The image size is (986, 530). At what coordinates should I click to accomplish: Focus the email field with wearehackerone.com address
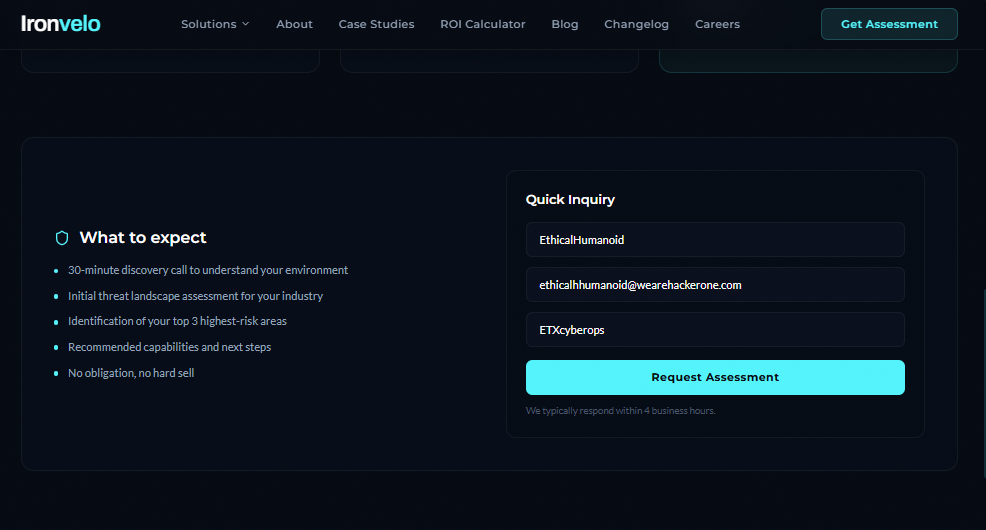point(715,285)
